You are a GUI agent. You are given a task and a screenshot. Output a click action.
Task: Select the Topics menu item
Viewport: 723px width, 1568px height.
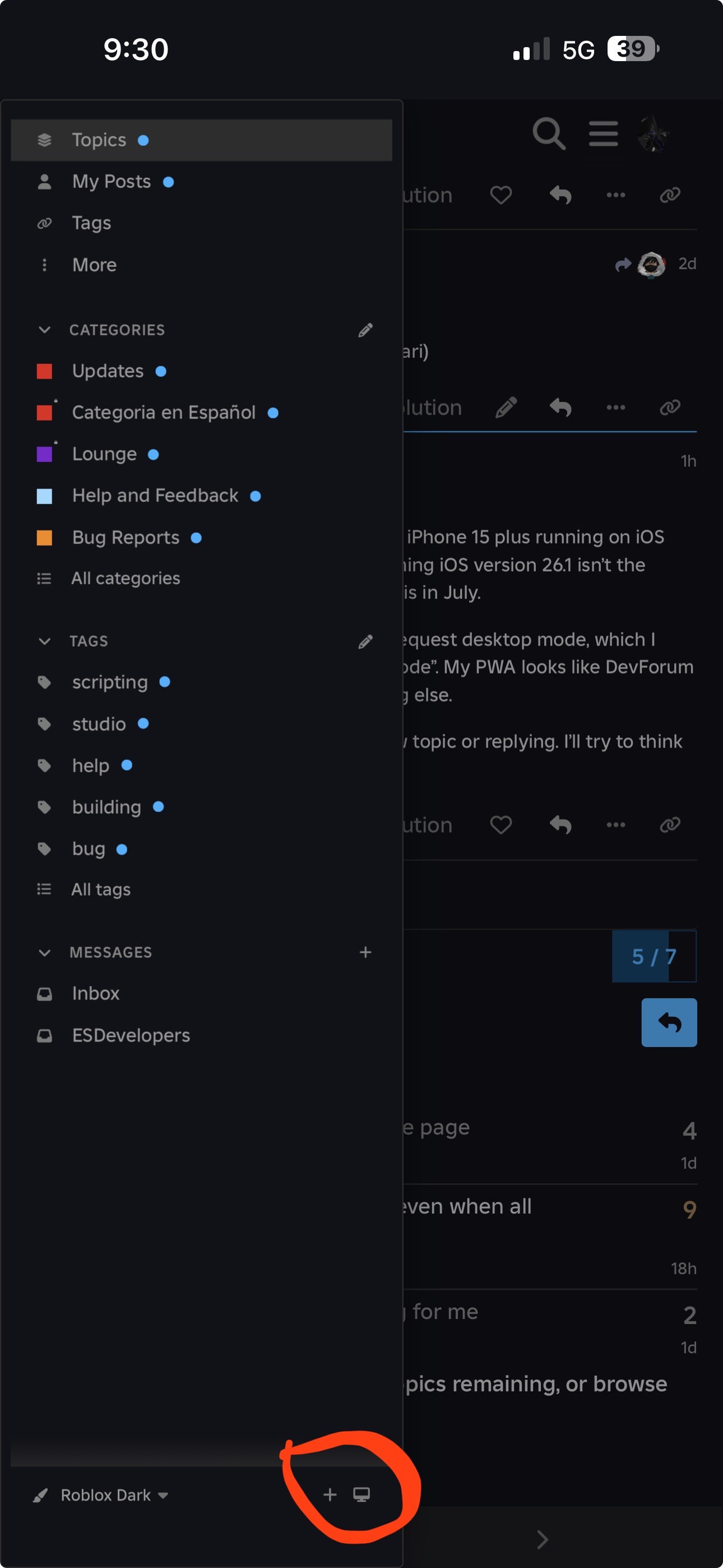[x=201, y=140]
